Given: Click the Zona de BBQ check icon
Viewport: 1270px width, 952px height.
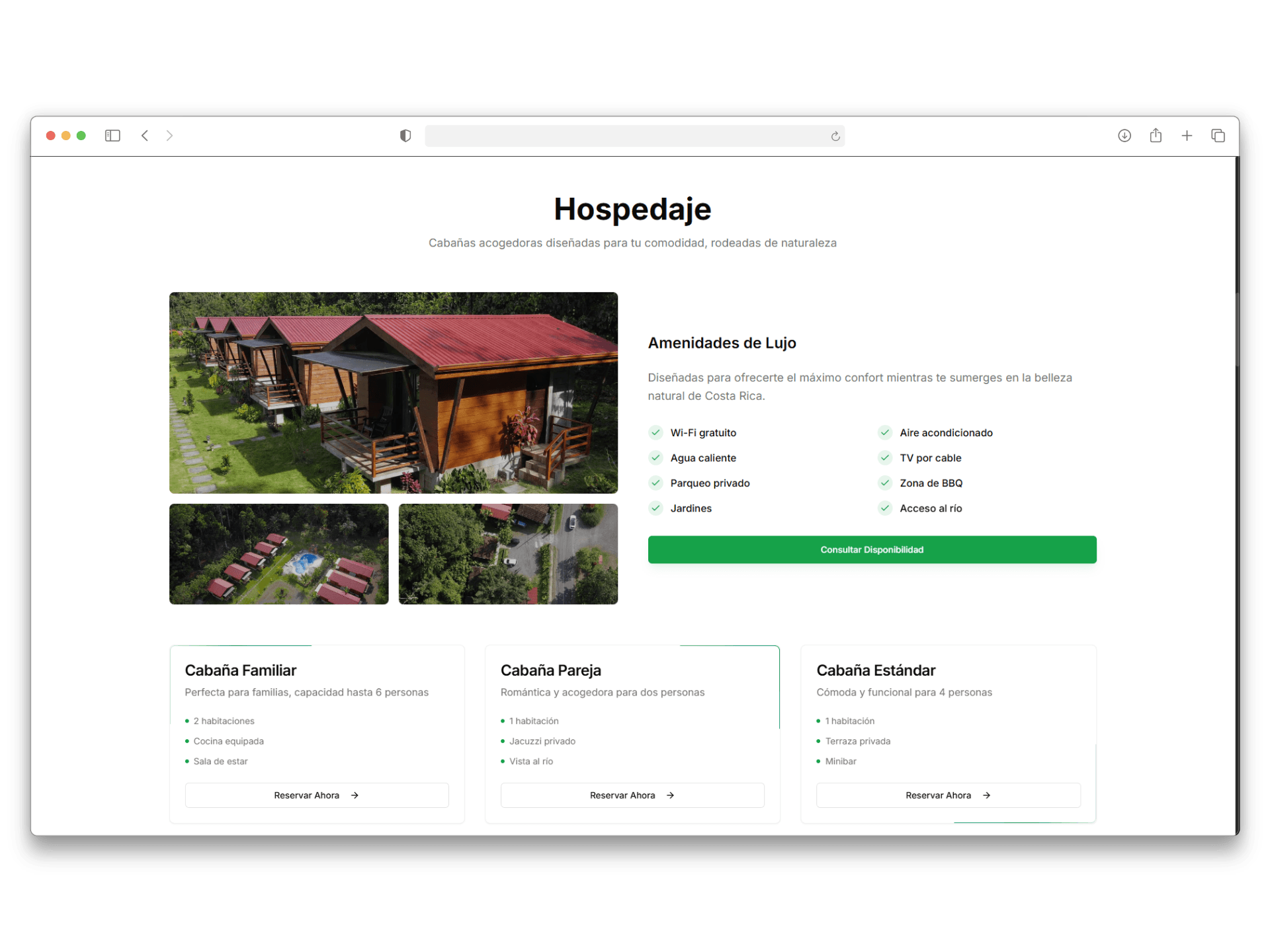Looking at the screenshot, I should (x=885, y=483).
